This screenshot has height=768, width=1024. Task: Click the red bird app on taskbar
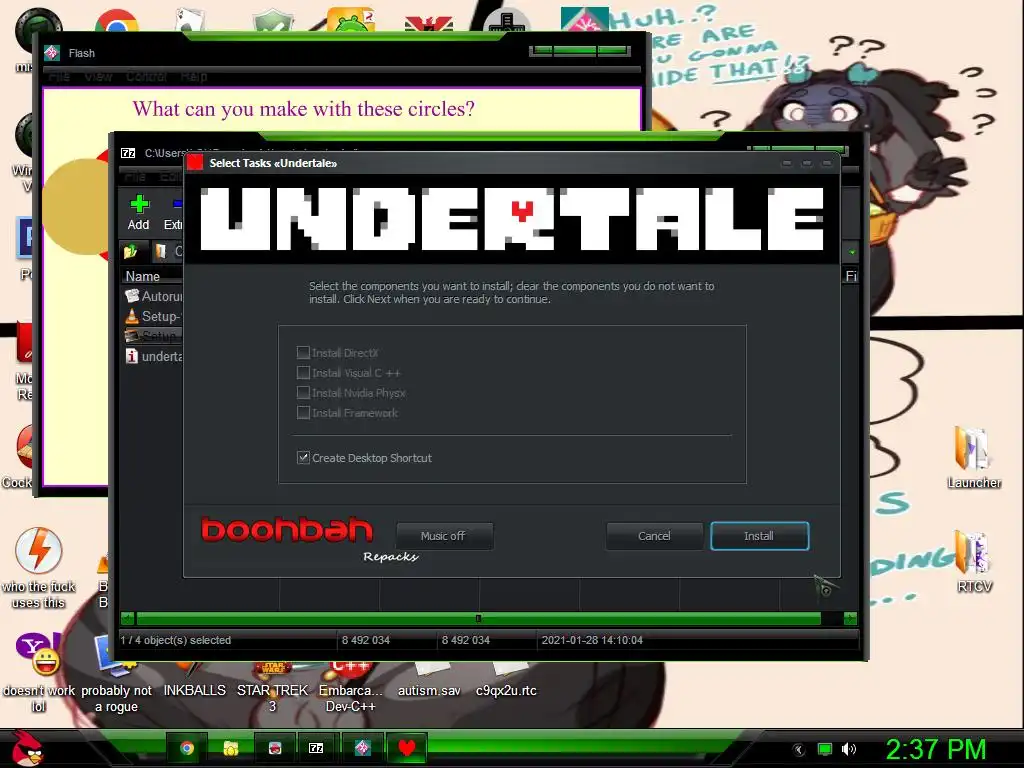pos(275,748)
